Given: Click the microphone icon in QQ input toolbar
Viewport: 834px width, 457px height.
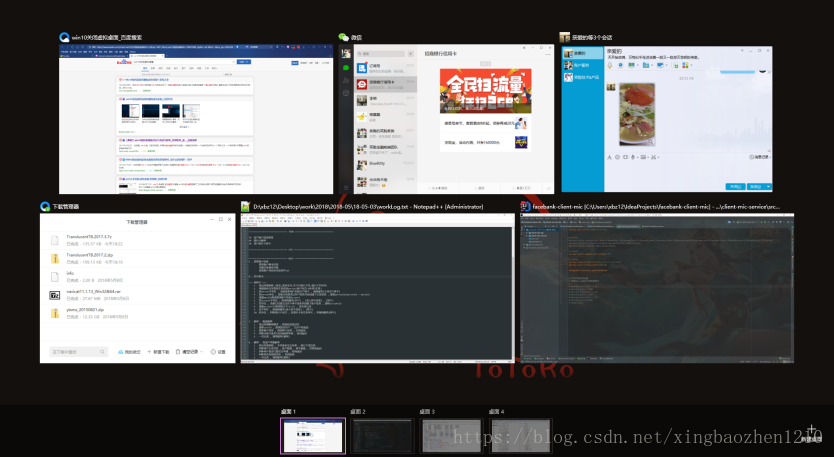Looking at the screenshot, I should [x=633, y=157].
